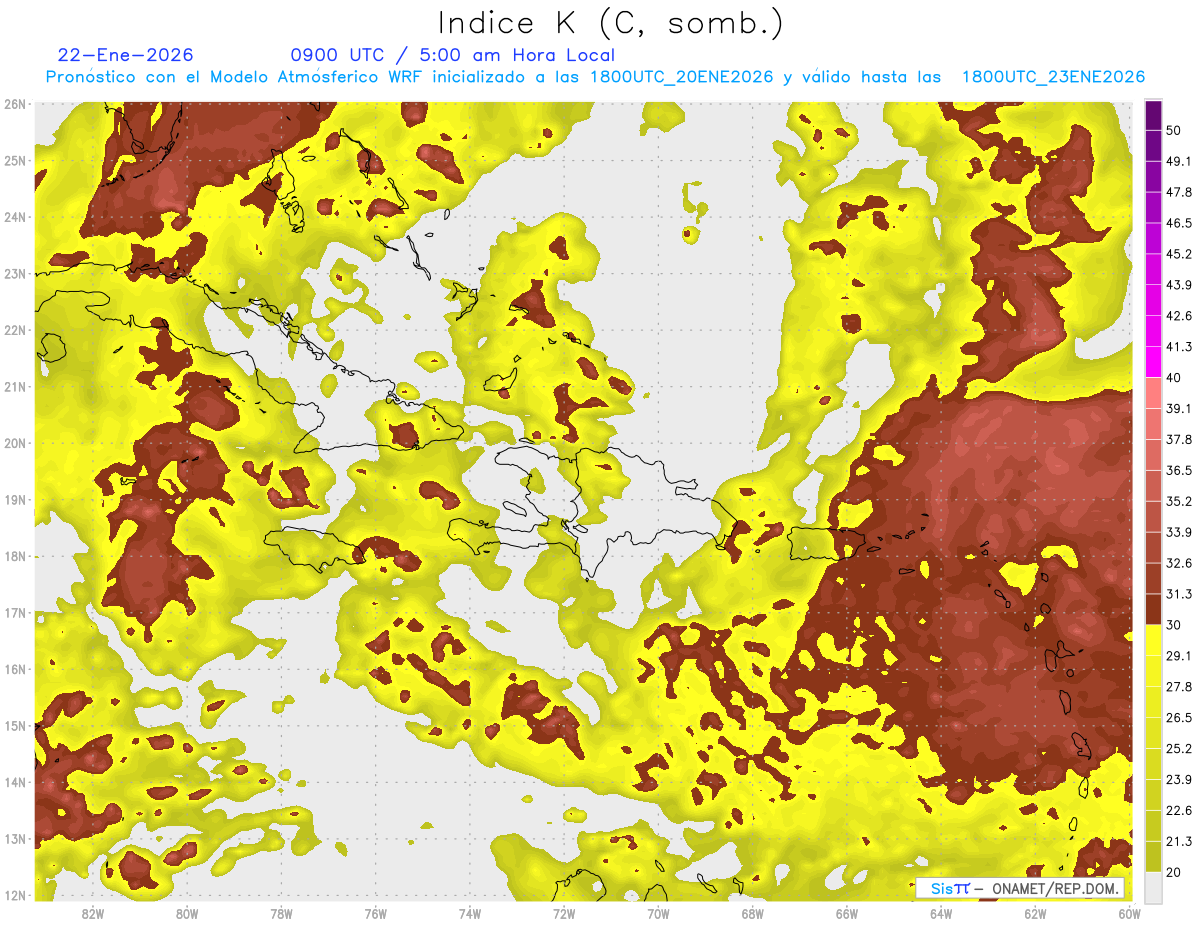The width and height of the screenshot is (1200, 927).
Task: Click the 70W longitude label
Action: tap(658, 913)
